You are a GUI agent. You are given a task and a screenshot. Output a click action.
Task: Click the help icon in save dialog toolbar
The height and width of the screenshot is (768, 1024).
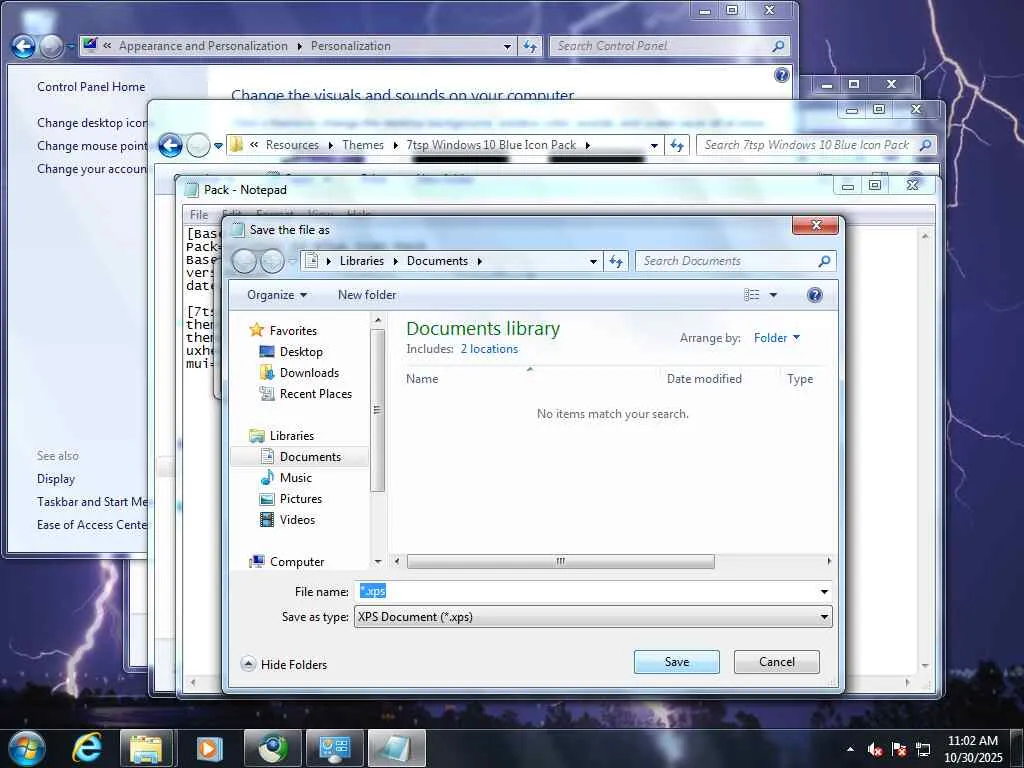[x=814, y=295]
